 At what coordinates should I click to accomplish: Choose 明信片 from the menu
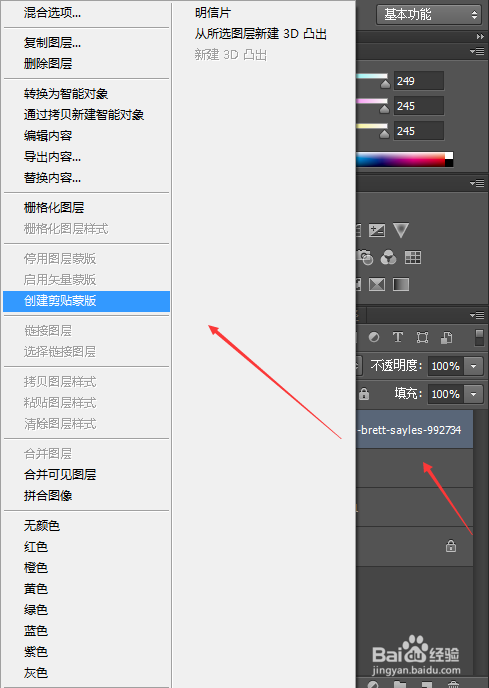[213, 13]
